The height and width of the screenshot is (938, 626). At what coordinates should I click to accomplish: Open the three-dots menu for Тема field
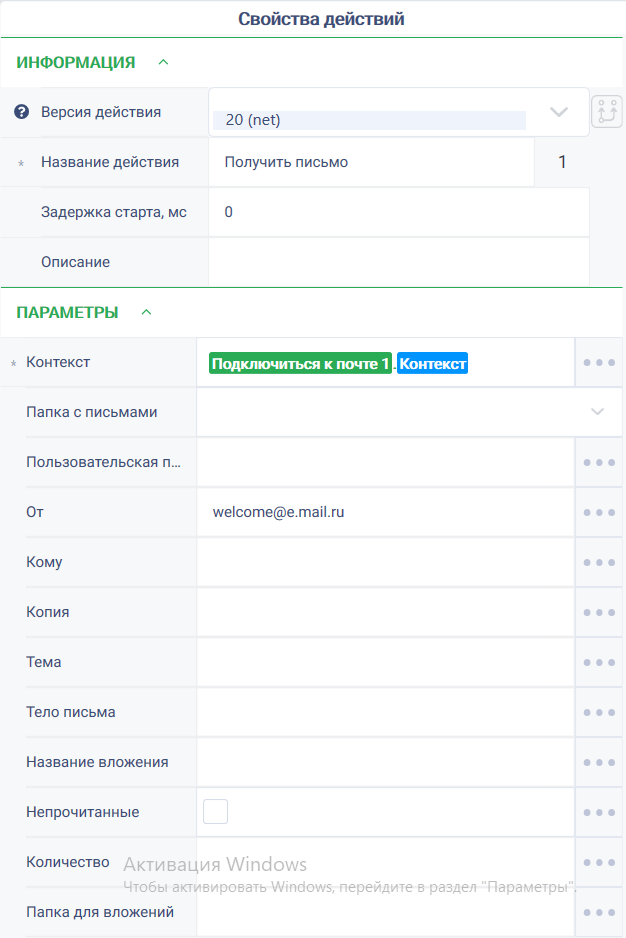click(599, 662)
